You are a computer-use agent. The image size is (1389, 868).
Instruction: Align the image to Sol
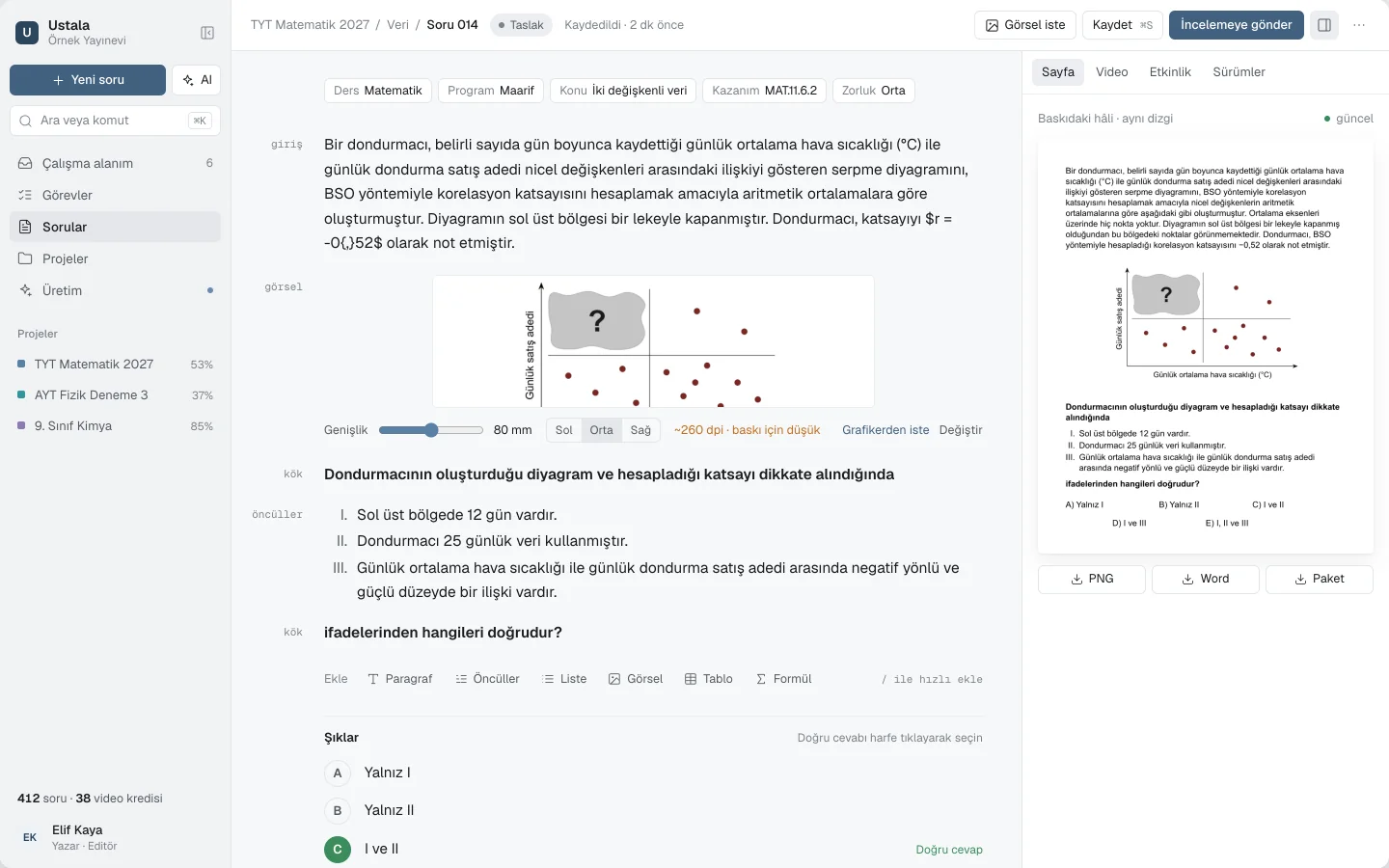(564, 430)
